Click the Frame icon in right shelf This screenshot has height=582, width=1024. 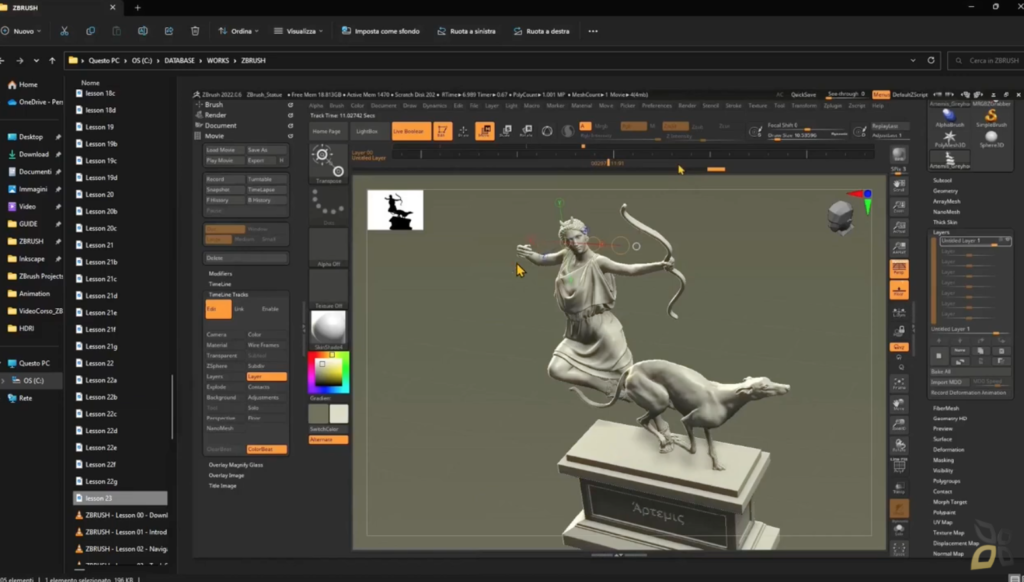click(x=899, y=384)
